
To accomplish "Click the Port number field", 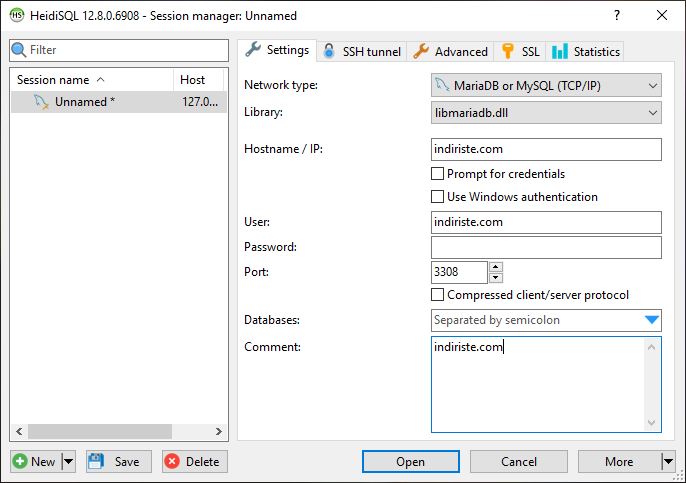I will [x=459, y=272].
